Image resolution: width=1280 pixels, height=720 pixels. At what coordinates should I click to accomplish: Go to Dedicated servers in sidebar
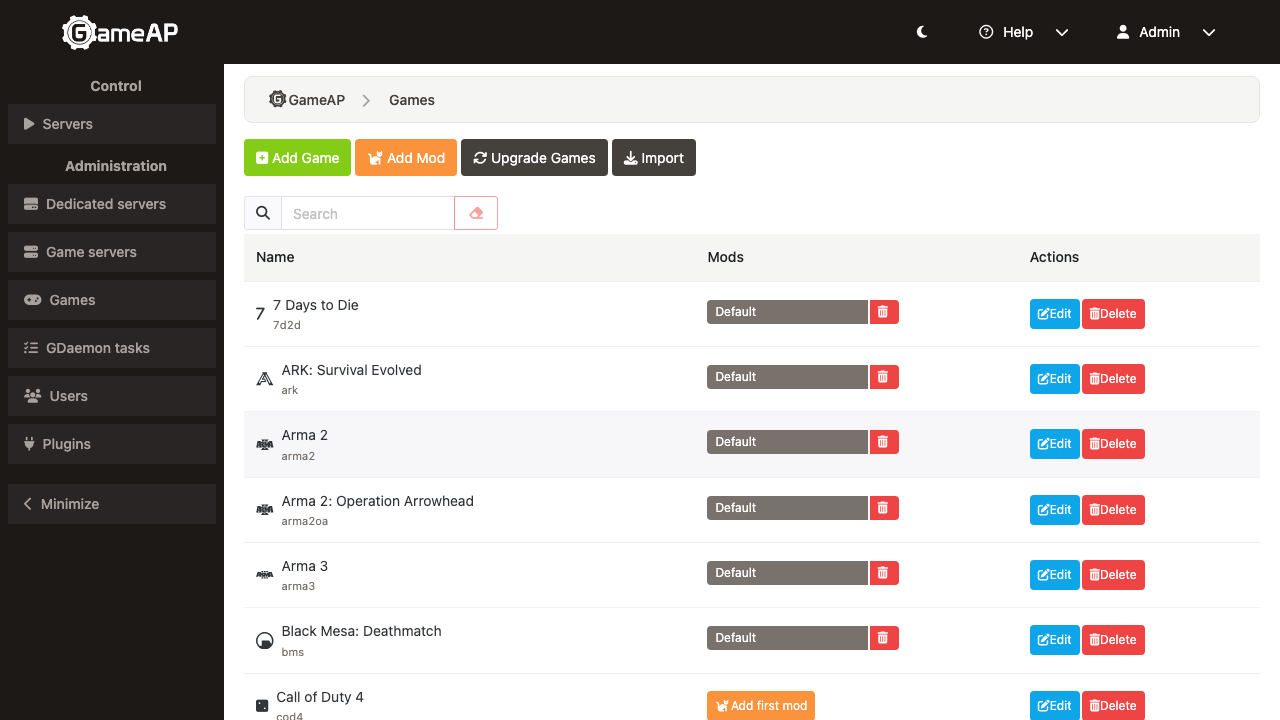(x=112, y=204)
